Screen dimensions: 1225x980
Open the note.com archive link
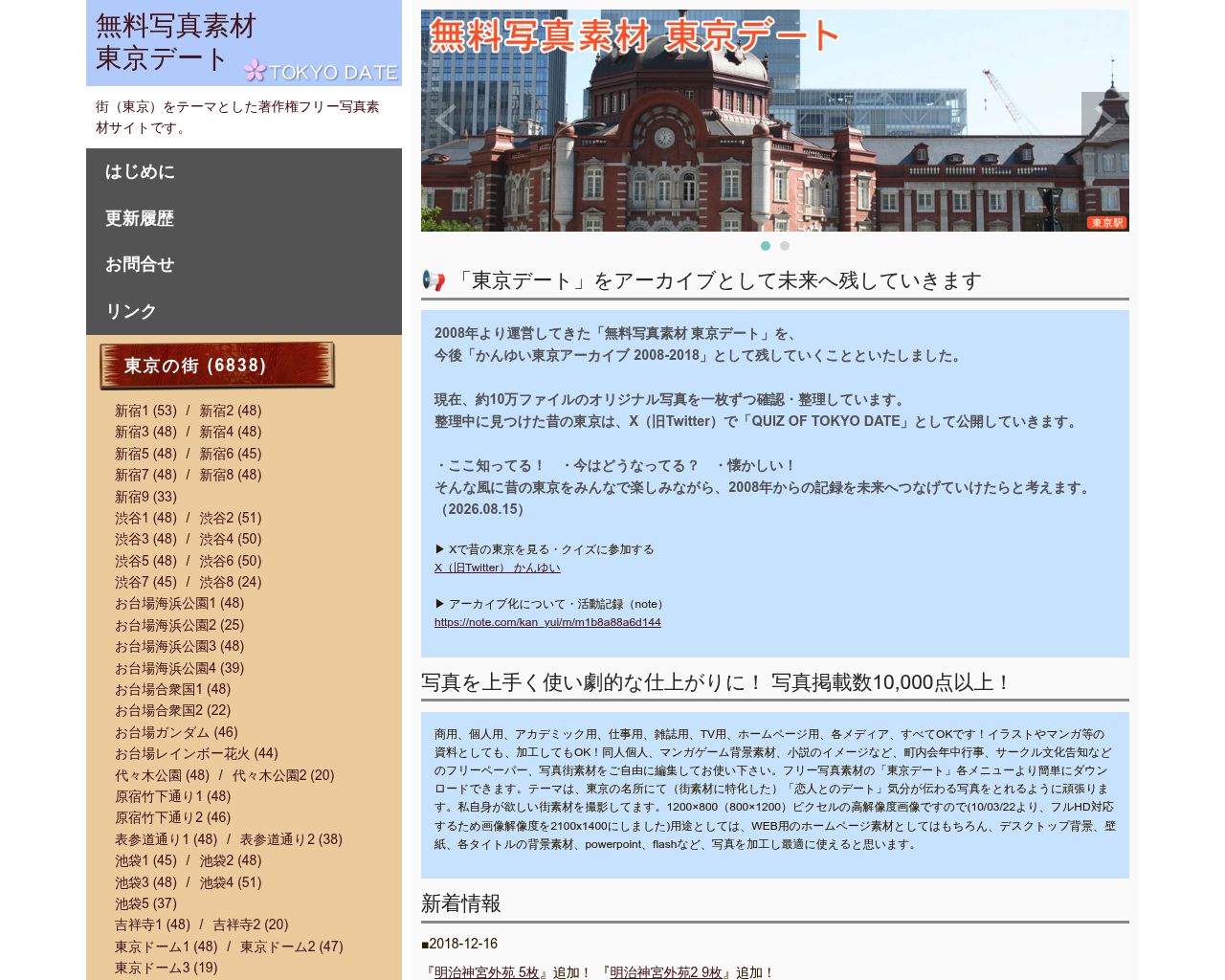tap(547, 622)
